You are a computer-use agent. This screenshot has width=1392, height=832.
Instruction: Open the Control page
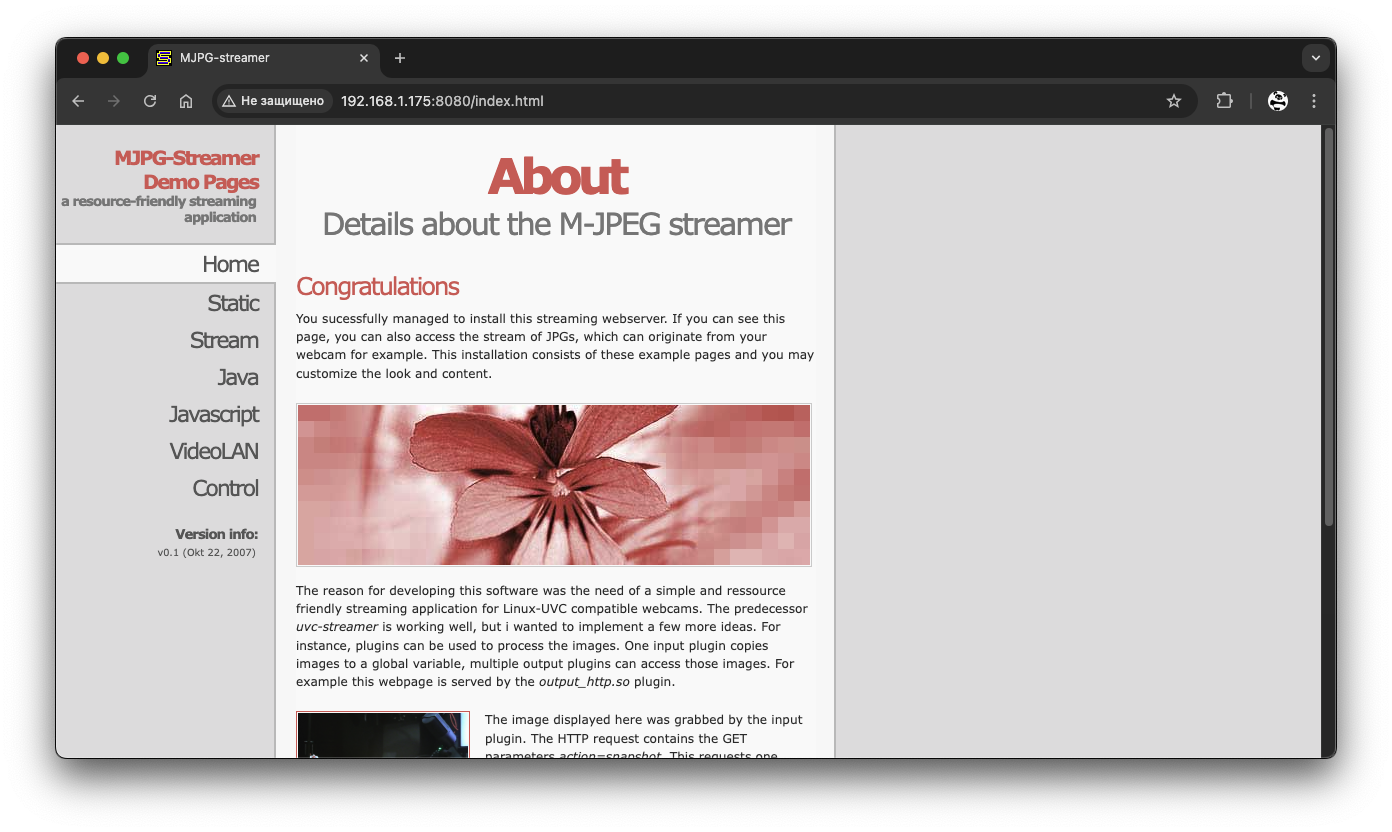click(x=225, y=488)
